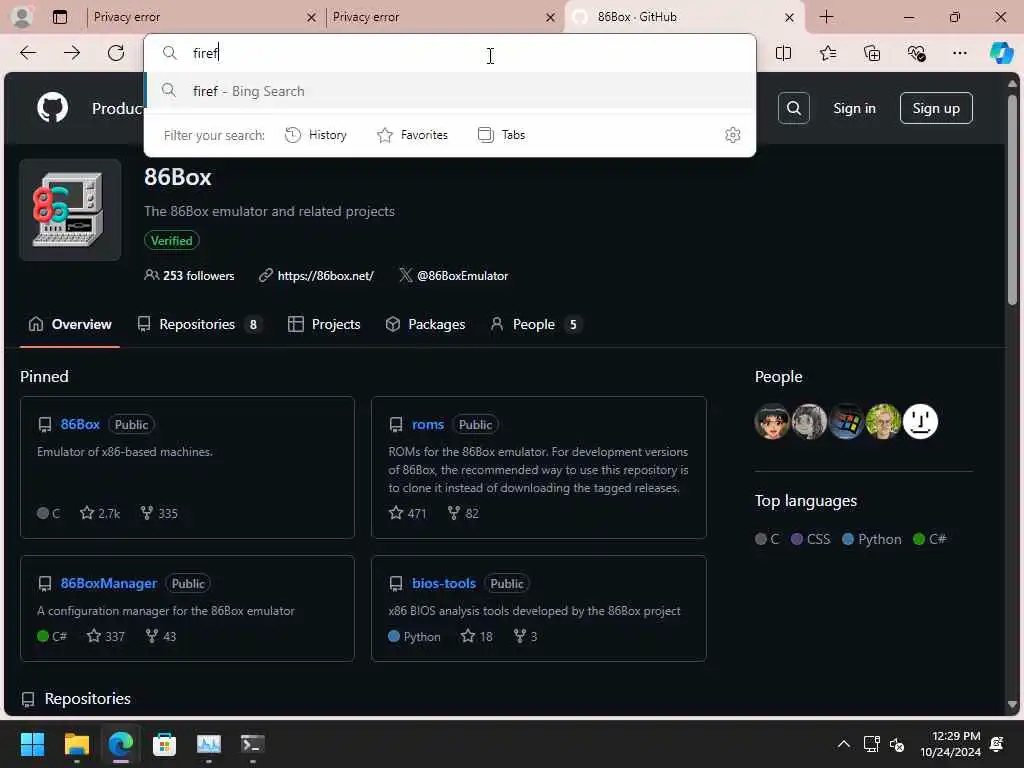
Task: Open the Favorites star toolbar icon
Action: (x=827, y=53)
